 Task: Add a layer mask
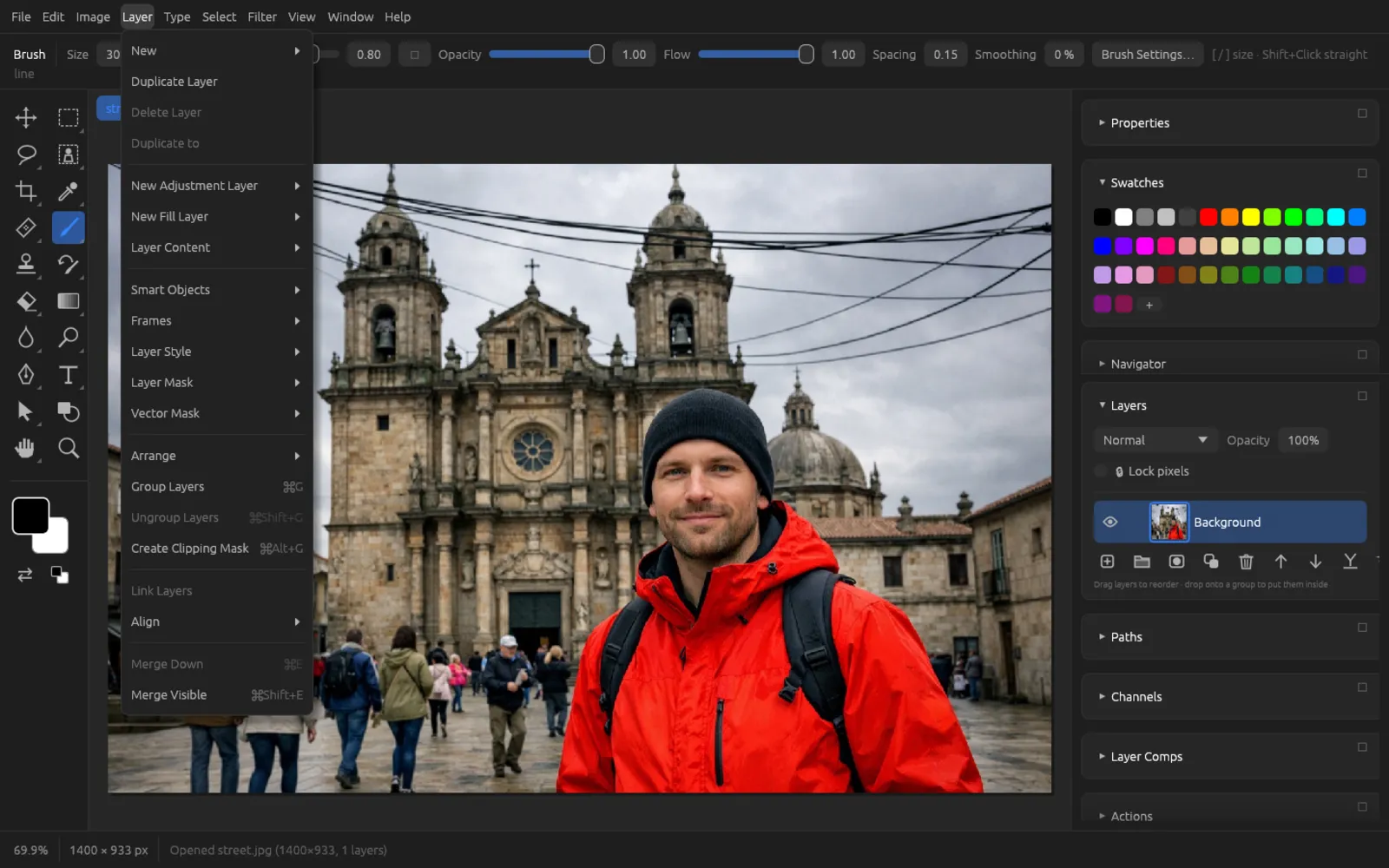[1176, 562]
